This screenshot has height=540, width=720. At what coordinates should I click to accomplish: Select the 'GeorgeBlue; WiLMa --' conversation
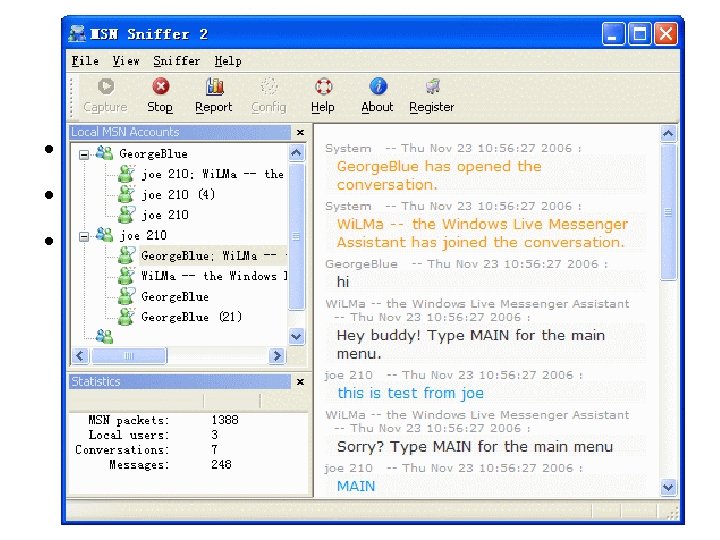tap(213, 255)
